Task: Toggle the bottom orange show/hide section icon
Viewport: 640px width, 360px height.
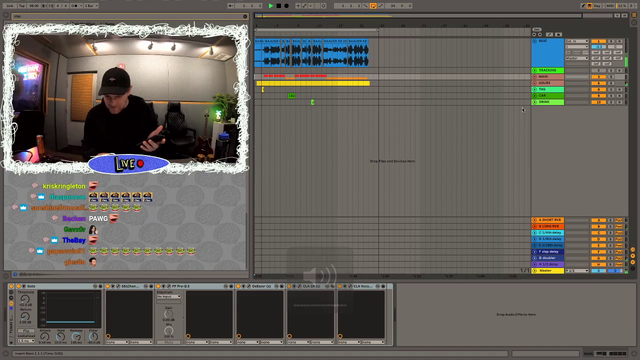Action: point(633,262)
